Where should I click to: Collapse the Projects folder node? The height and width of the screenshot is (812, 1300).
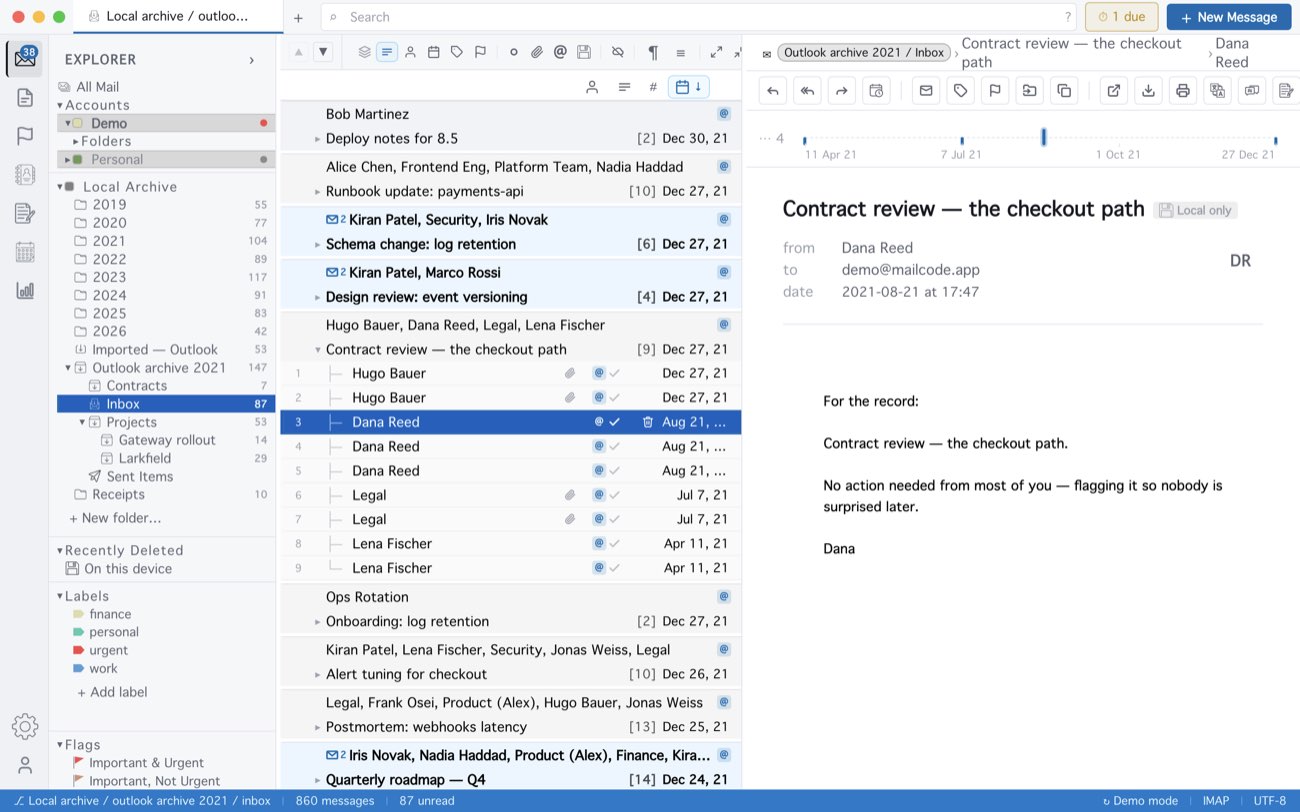click(82, 422)
